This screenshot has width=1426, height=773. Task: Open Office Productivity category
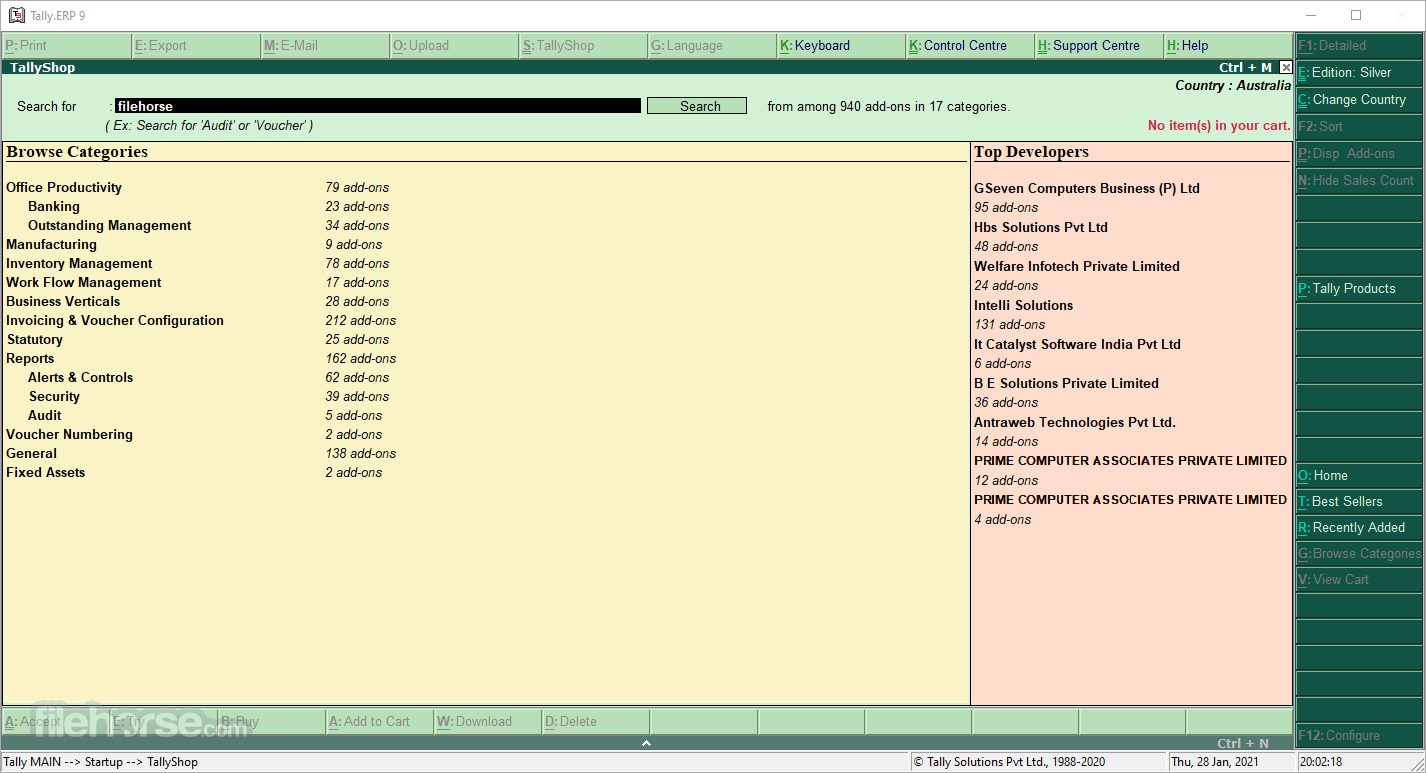coord(64,188)
